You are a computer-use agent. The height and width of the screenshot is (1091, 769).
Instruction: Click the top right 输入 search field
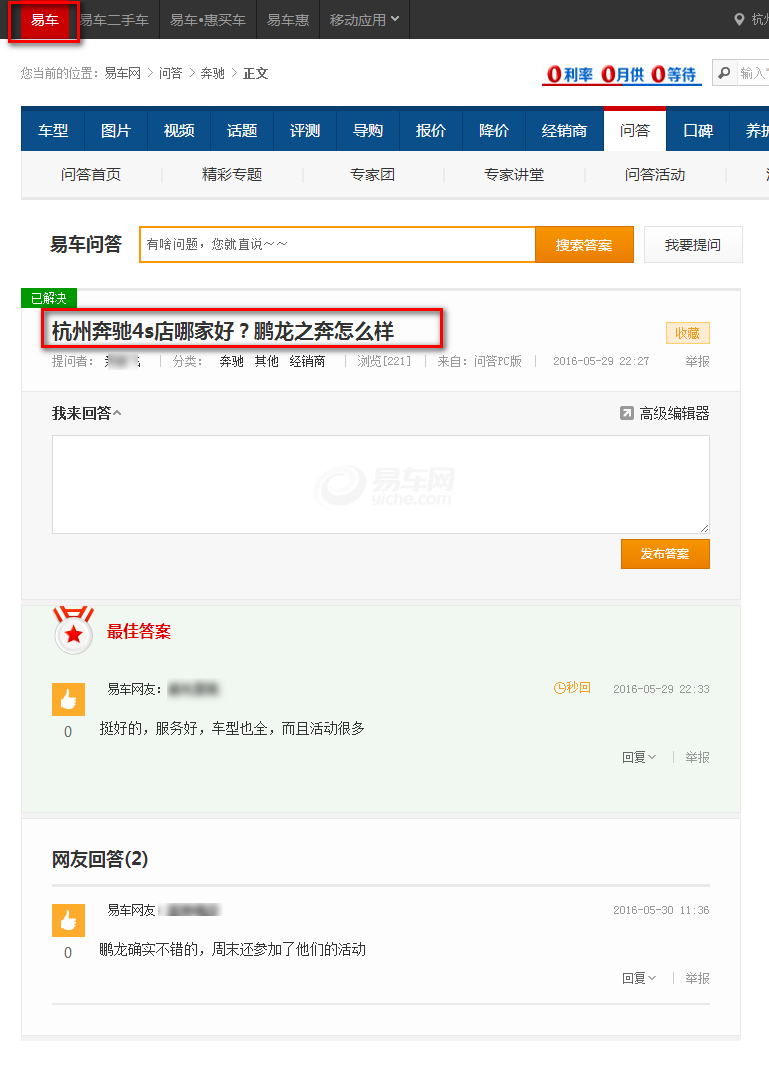752,73
